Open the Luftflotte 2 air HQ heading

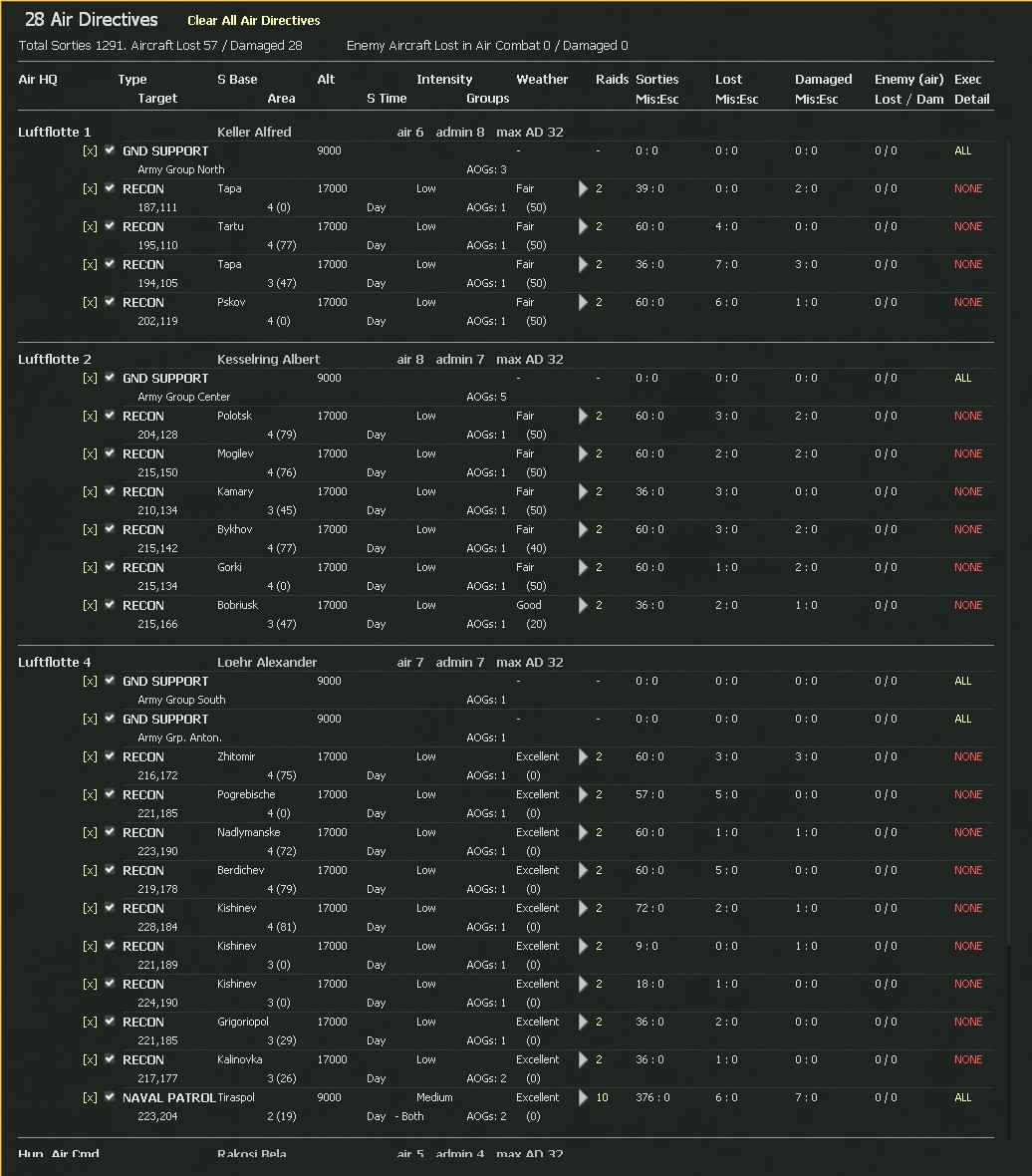55,359
